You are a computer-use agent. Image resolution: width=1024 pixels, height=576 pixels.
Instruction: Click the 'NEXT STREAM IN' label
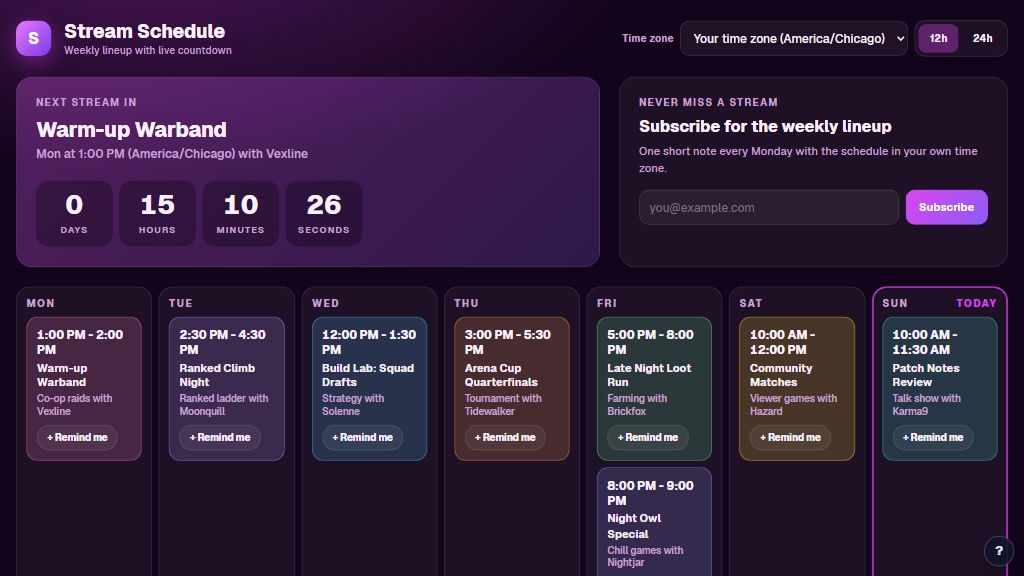point(86,103)
